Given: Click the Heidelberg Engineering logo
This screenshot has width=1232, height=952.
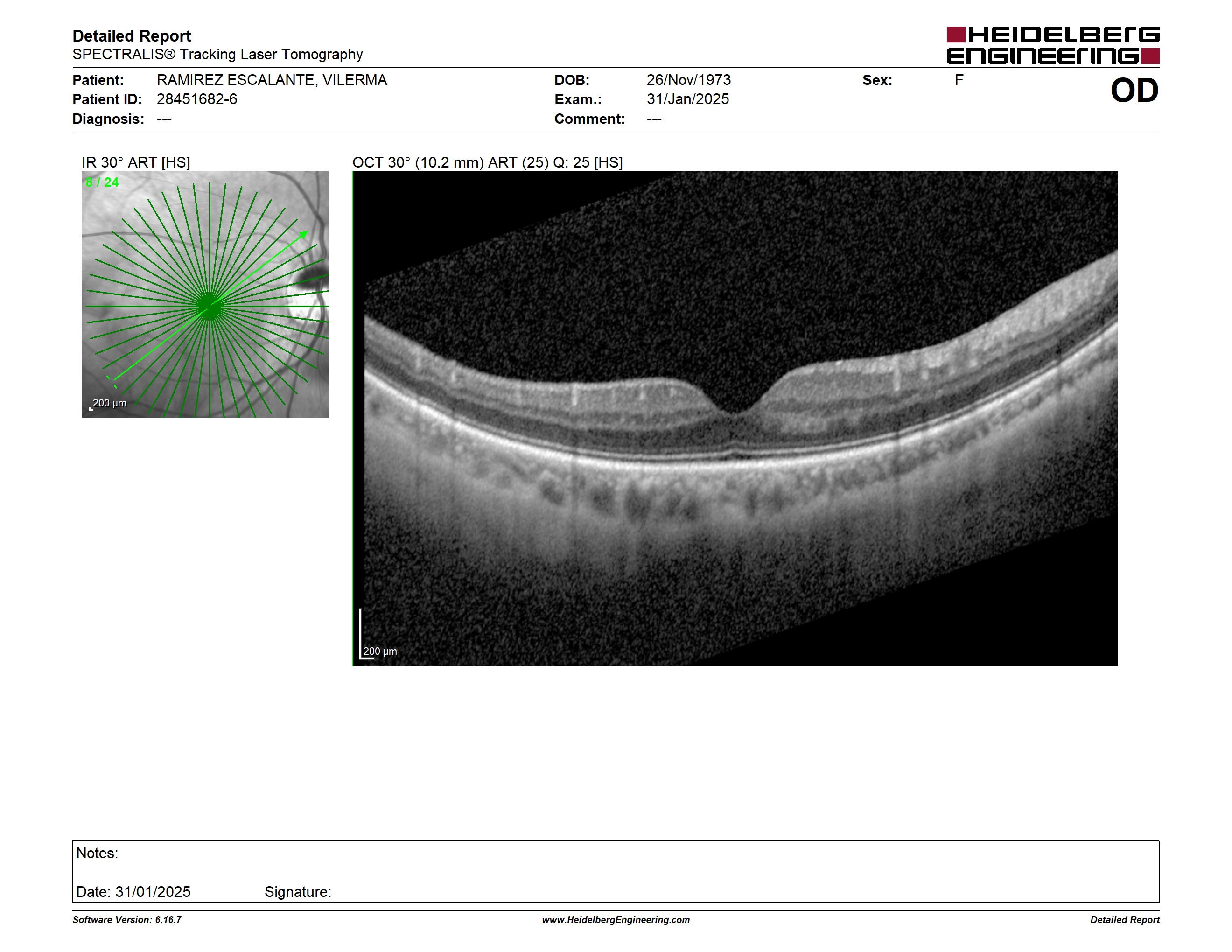Looking at the screenshot, I should [x=1053, y=45].
